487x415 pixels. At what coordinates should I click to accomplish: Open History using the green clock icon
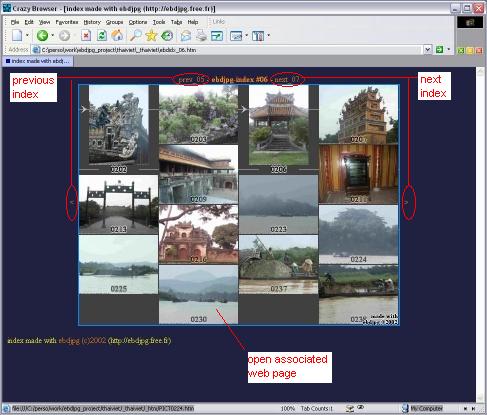pos(167,35)
